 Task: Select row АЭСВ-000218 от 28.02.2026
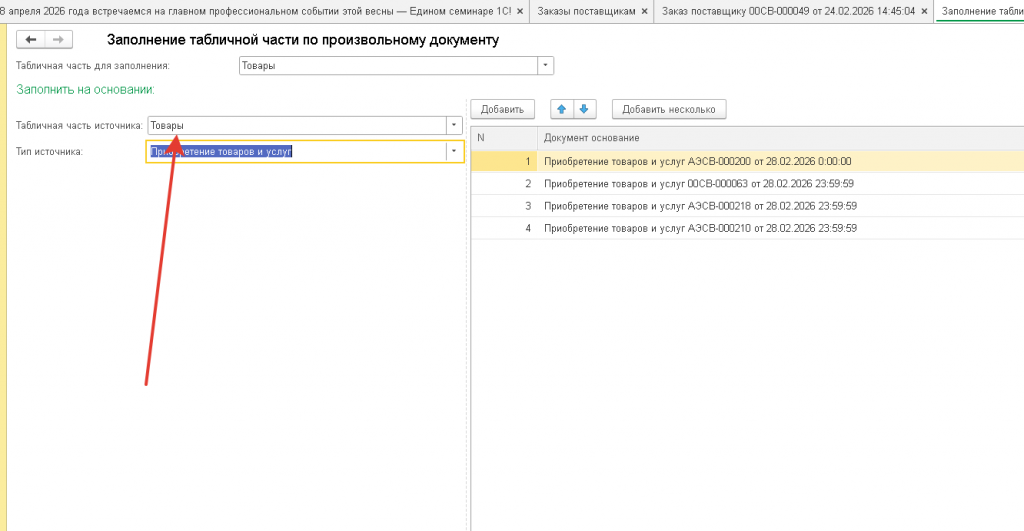747,206
